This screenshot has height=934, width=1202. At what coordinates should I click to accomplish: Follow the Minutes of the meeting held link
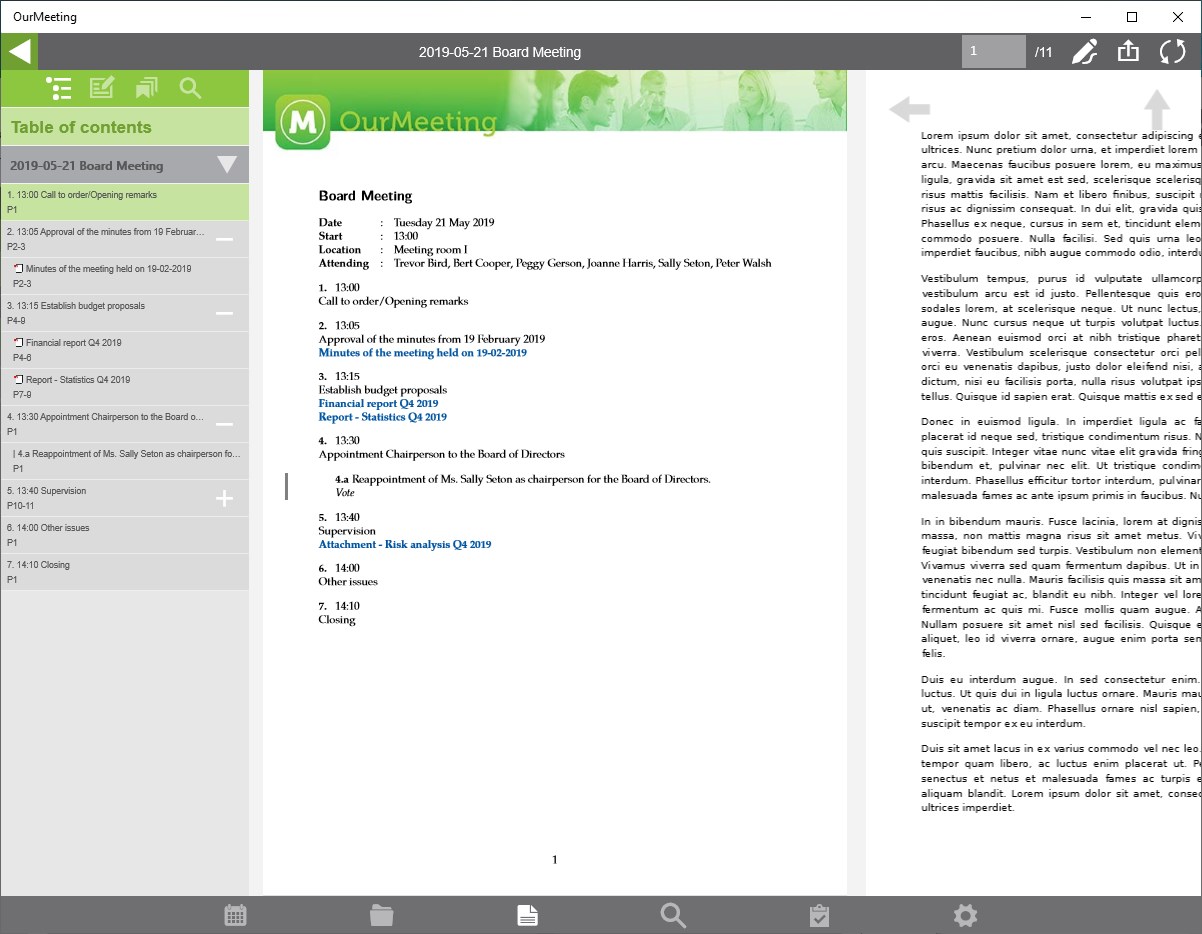pyautogui.click(x=422, y=353)
